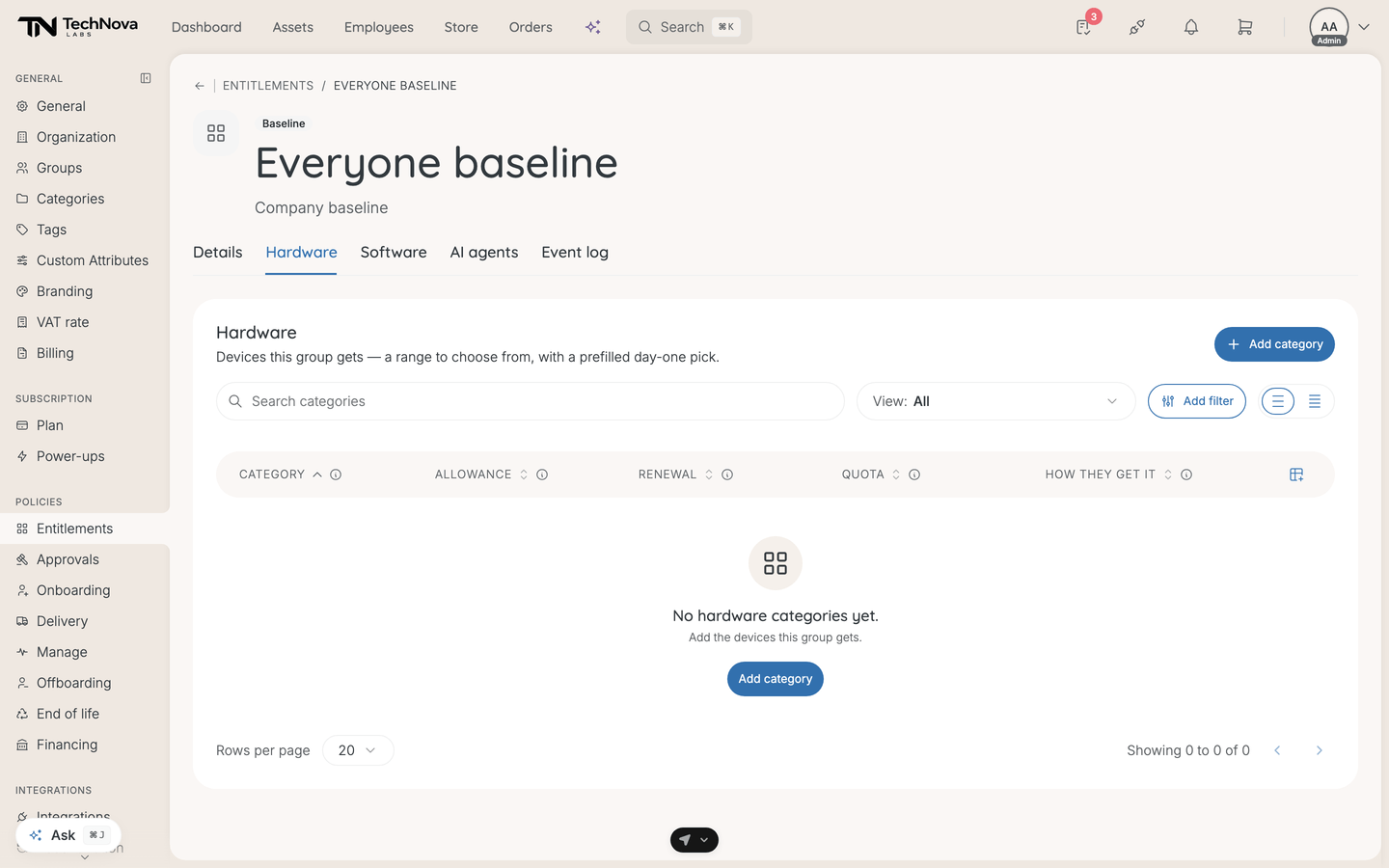The height and width of the screenshot is (868, 1389).
Task: Go back using the breadcrumb arrow
Action: (200, 86)
